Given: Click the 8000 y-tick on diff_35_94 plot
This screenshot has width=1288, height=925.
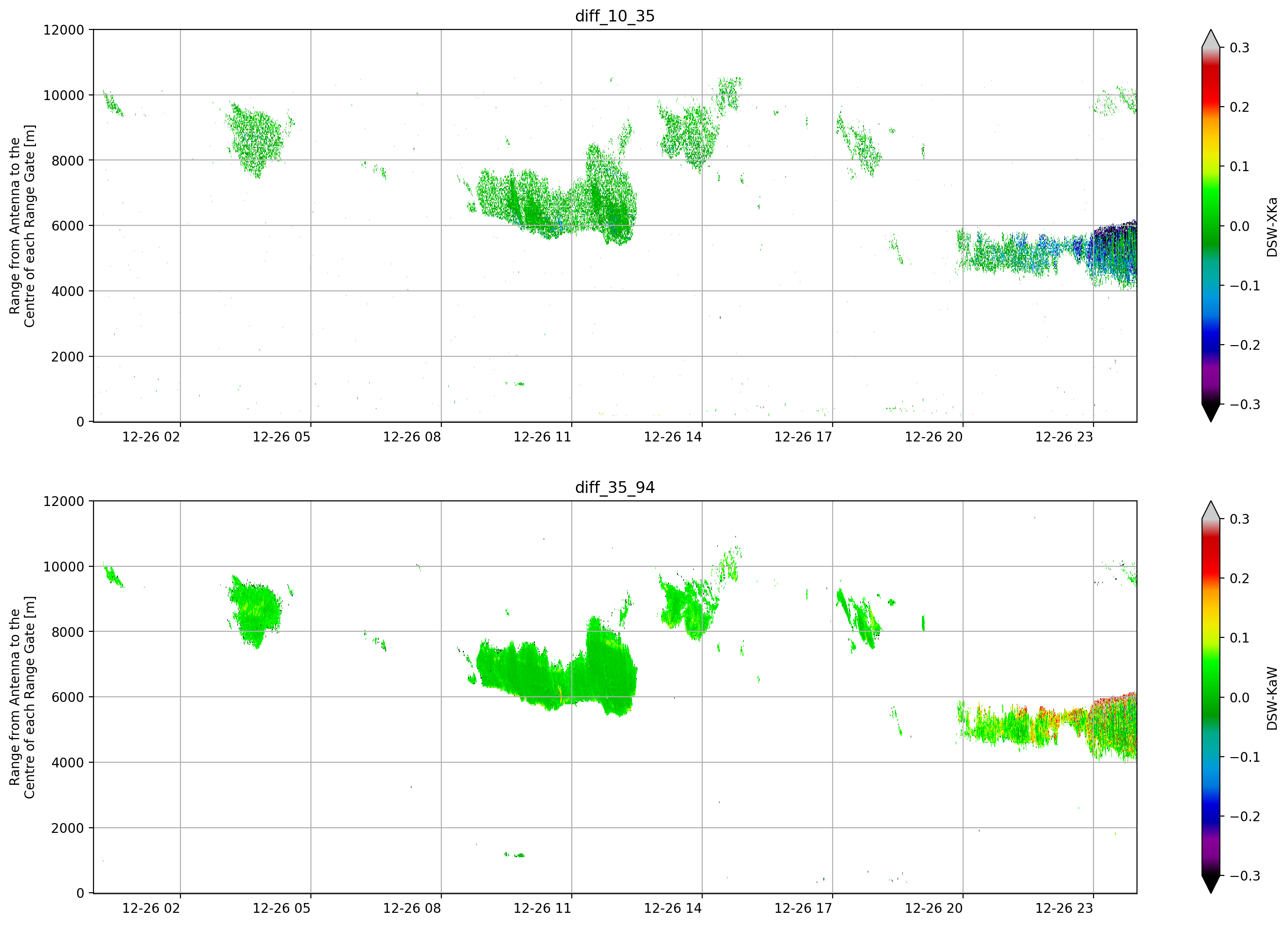Looking at the screenshot, I should [68, 632].
